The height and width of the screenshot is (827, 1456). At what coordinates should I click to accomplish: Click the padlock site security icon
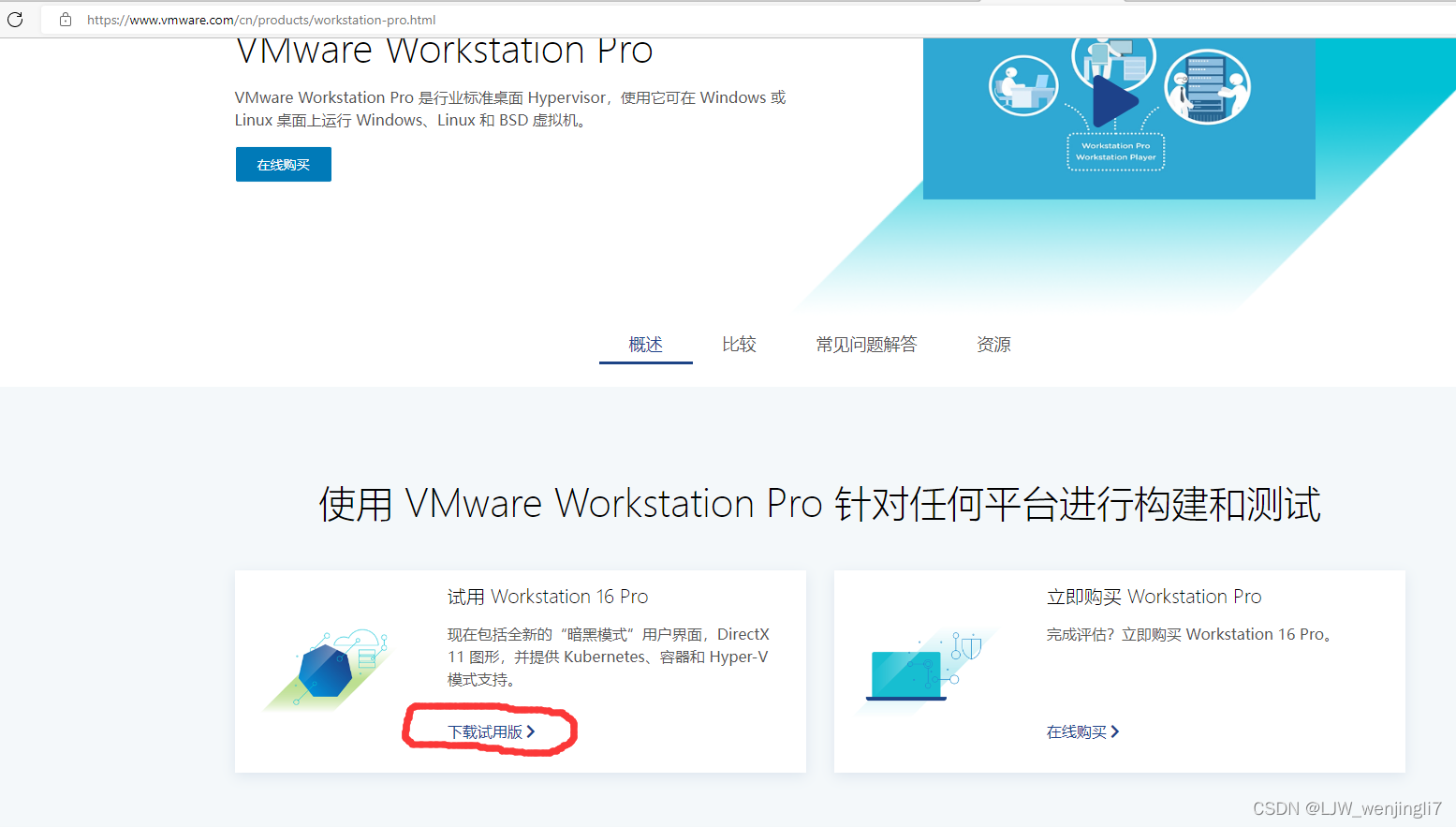pos(66,19)
